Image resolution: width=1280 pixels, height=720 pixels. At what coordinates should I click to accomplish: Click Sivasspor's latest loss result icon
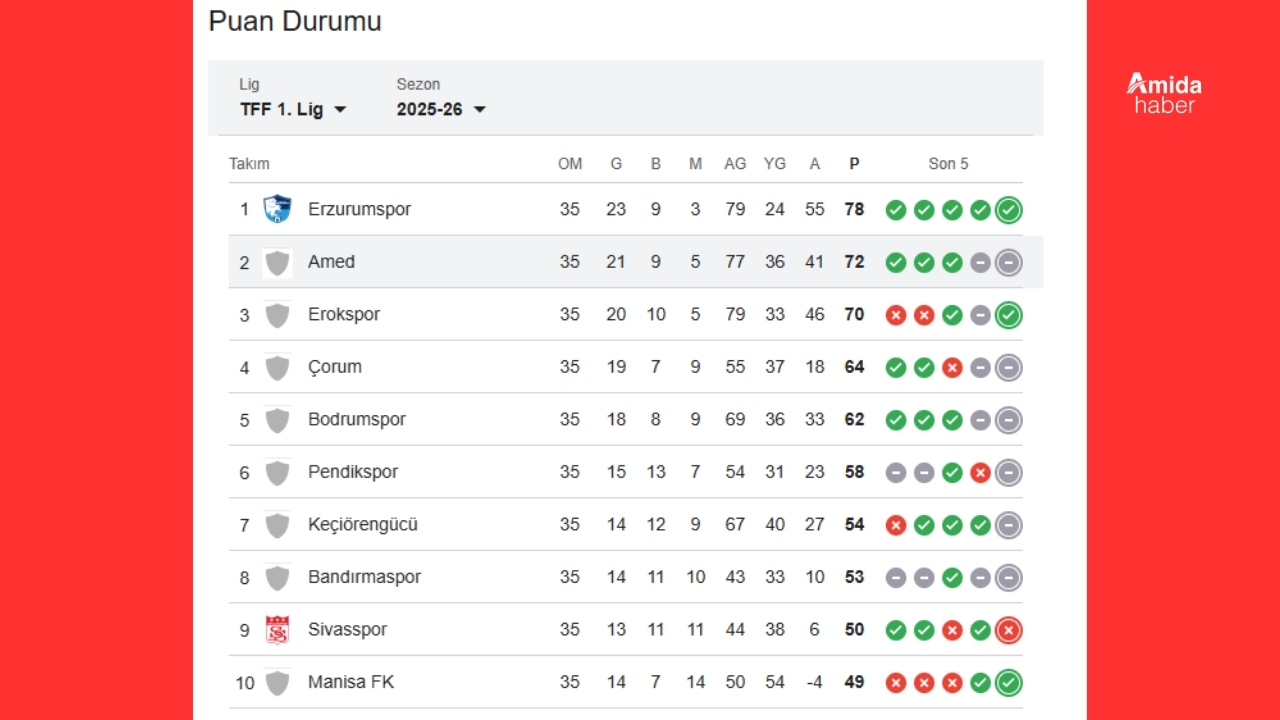[1009, 630]
